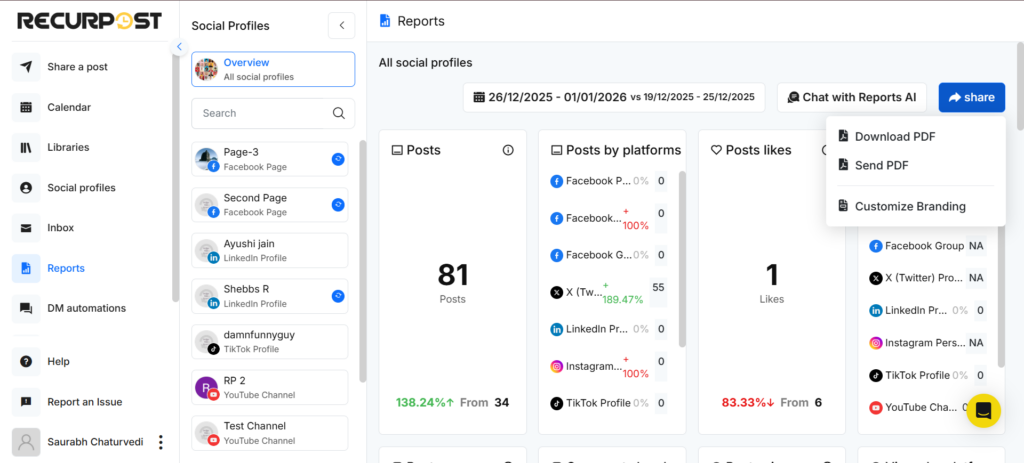Click the Chat with Reports AI button
The image size is (1024, 463).
852,97
